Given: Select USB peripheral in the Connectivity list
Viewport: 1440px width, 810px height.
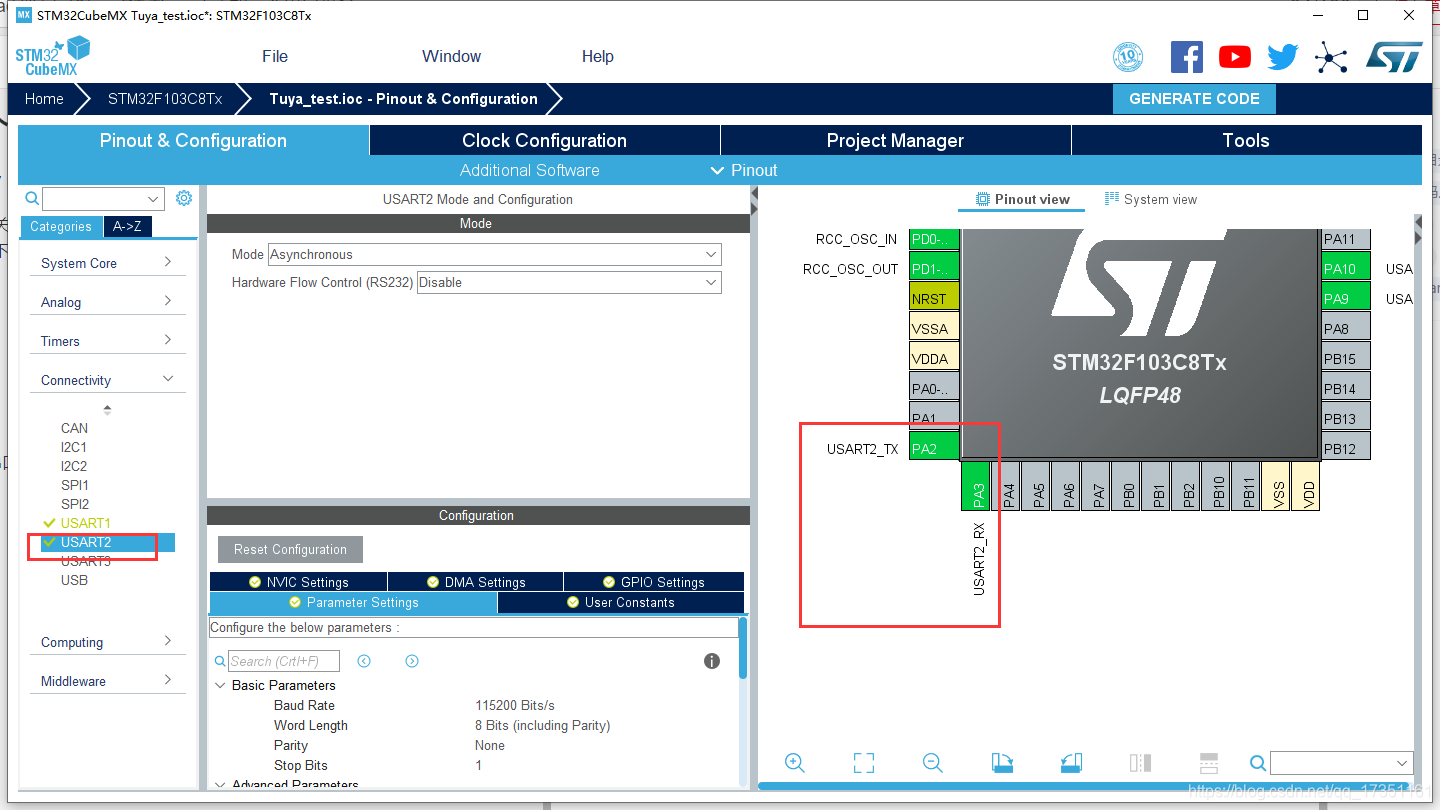Looking at the screenshot, I should click(74, 580).
